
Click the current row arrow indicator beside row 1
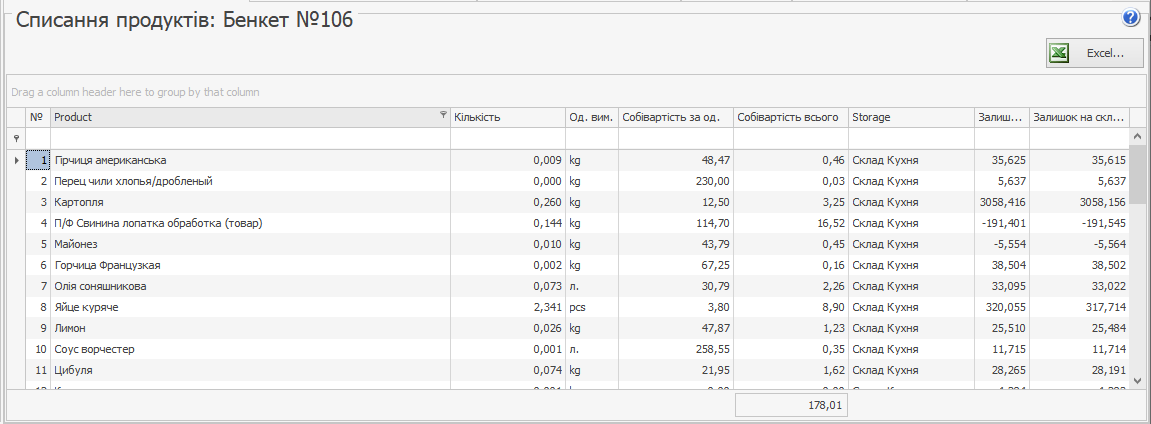[x=15, y=160]
